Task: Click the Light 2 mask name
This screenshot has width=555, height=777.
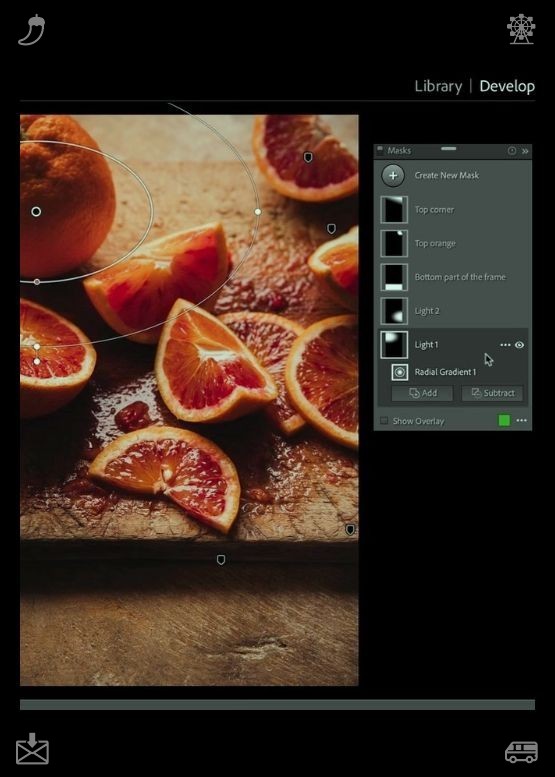Action: click(427, 311)
